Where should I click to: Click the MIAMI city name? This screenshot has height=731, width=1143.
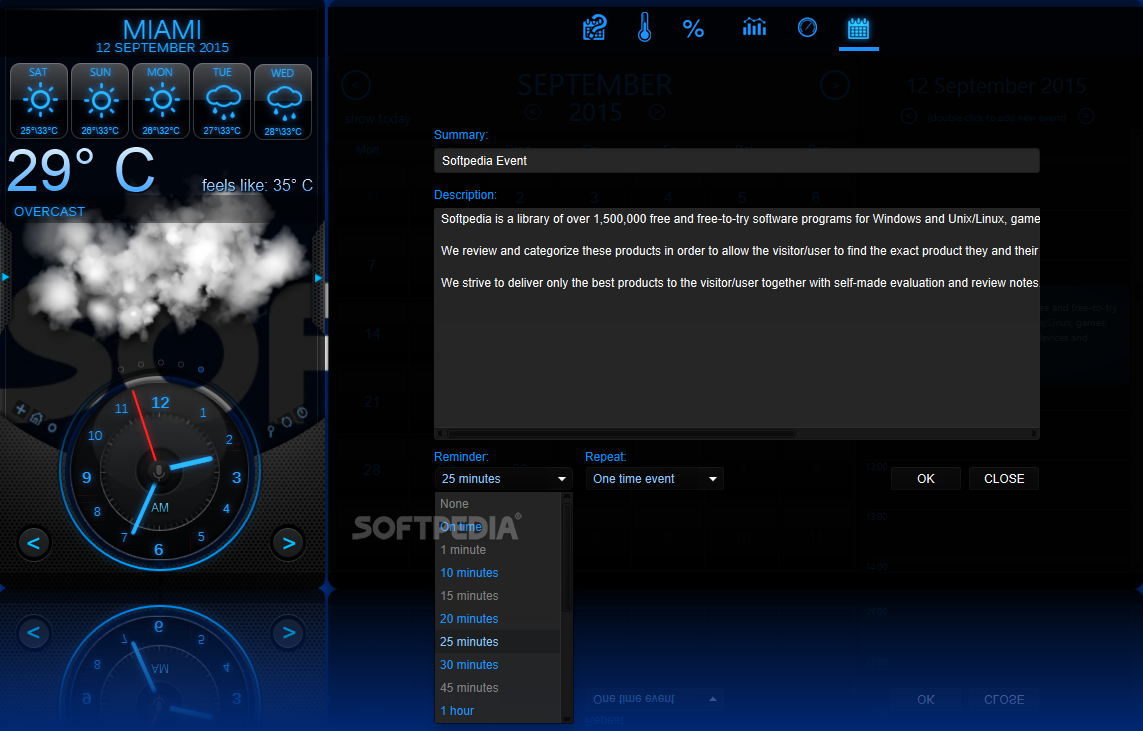162,29
